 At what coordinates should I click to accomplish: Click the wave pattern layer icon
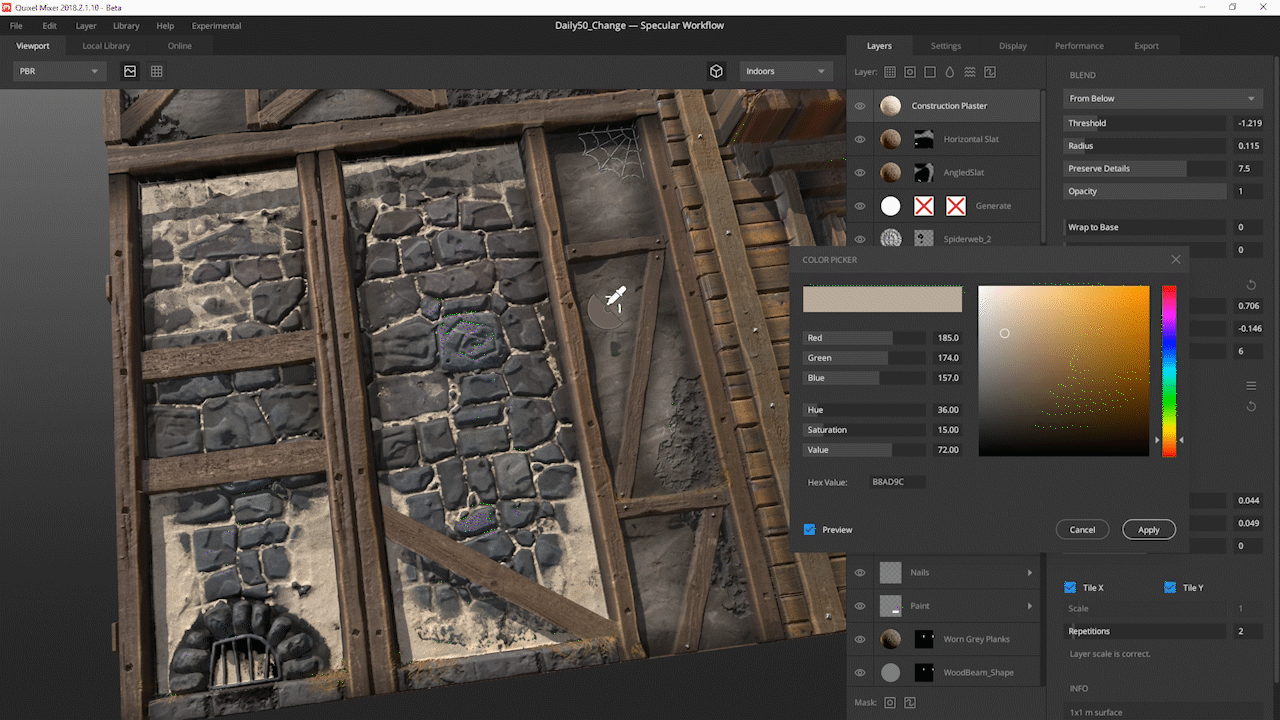(x=970, y=72)
